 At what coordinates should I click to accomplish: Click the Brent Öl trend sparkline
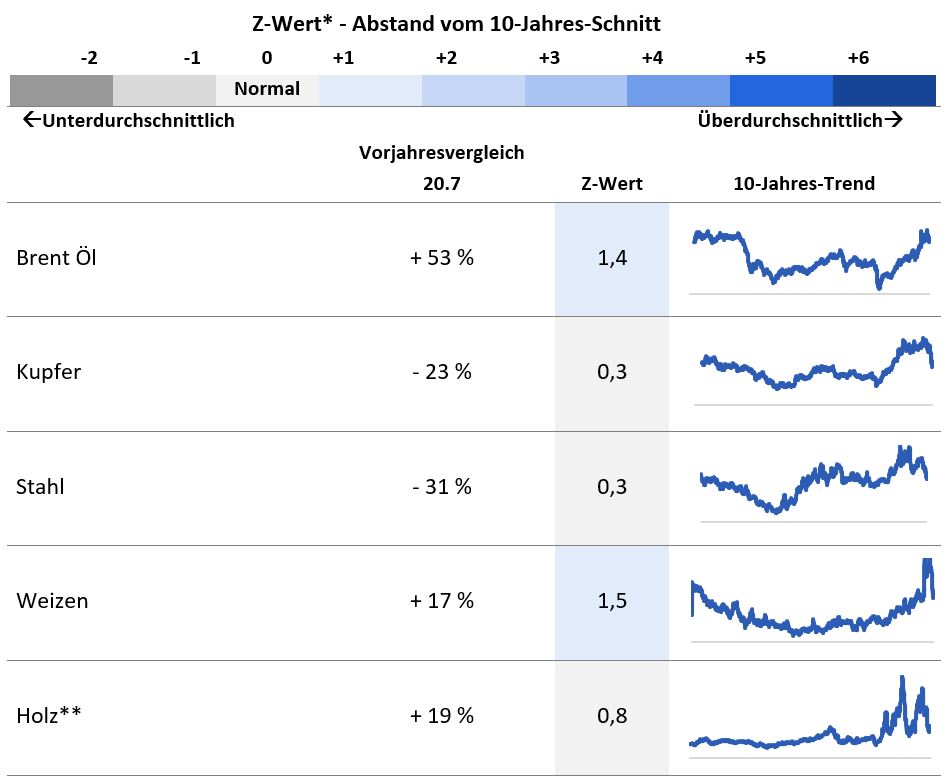tap(810, 260)
